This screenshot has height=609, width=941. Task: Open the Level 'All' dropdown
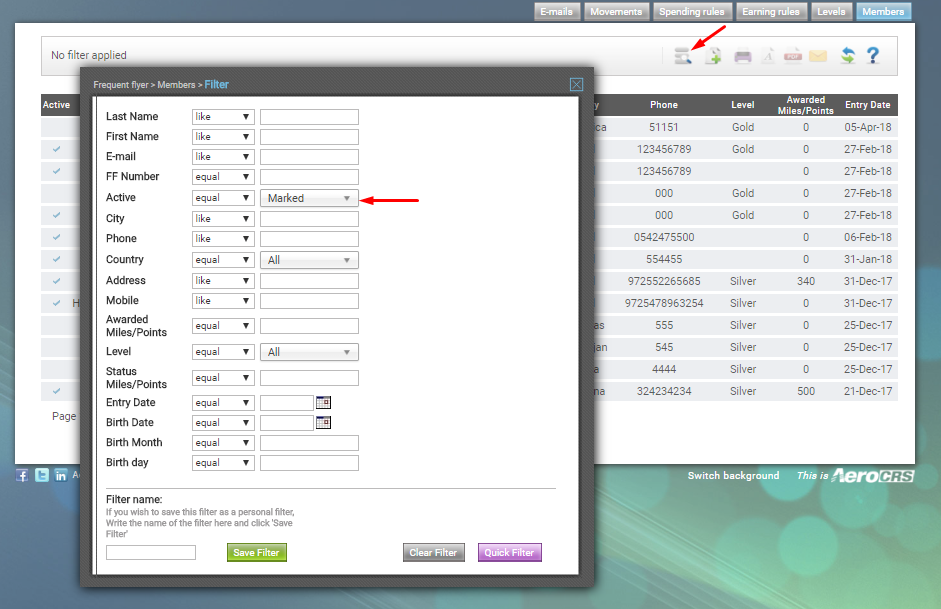click(x=309, y=352)
